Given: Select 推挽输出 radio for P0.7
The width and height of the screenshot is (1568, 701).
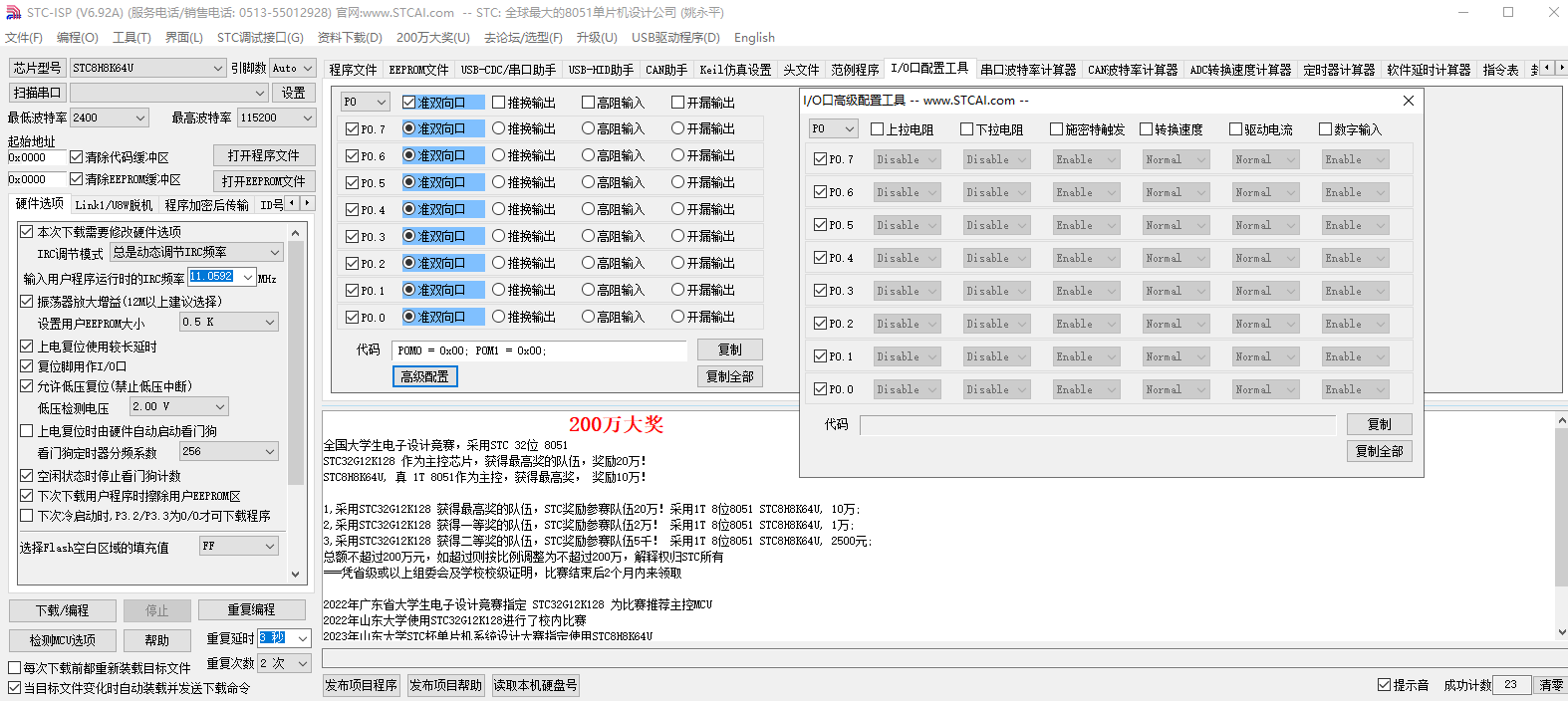Looking at the screenshot, I should pos(524,128).
